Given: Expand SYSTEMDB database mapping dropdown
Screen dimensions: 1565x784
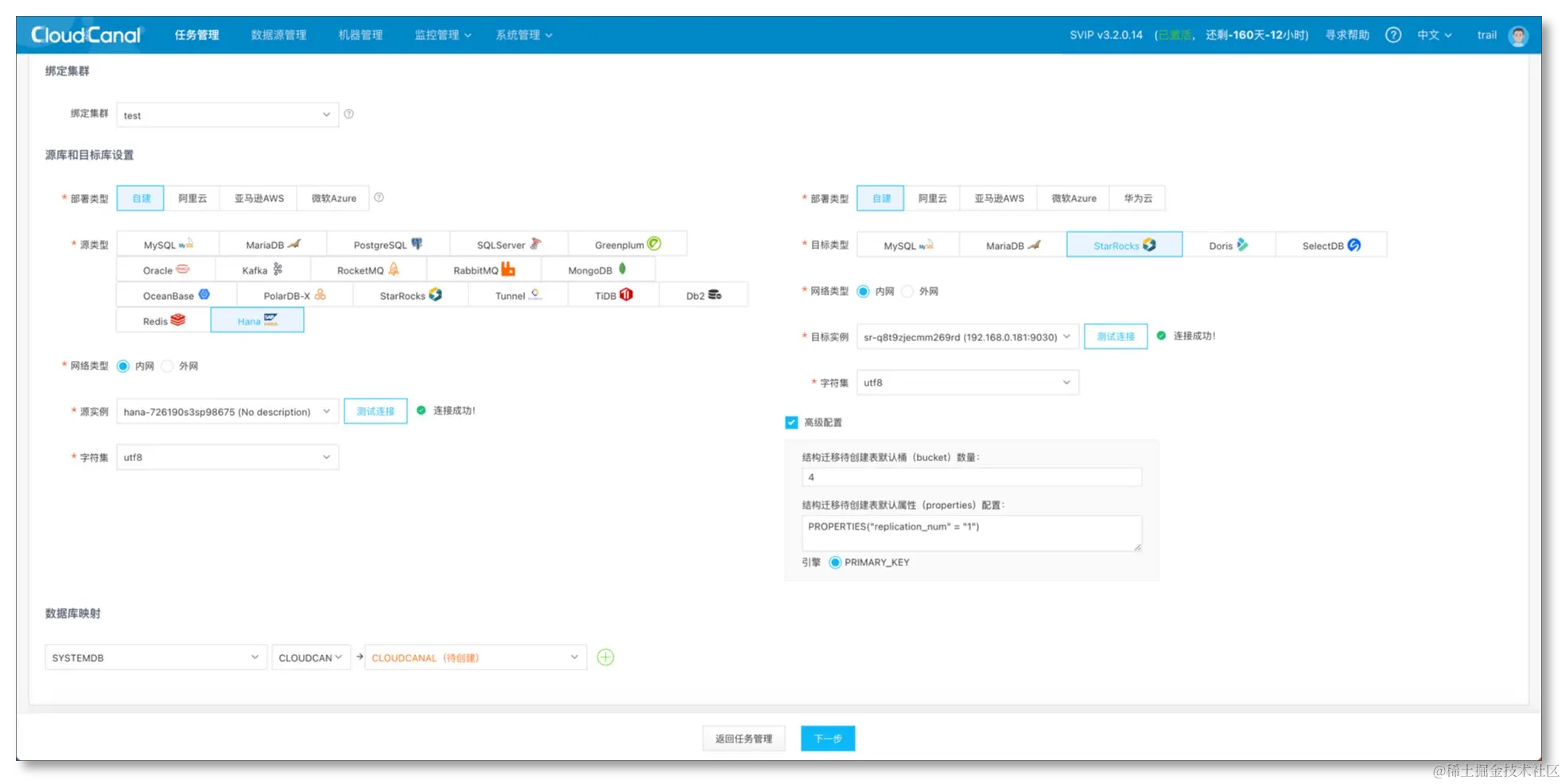Looking at the screenshot, I should click(156, 658).
